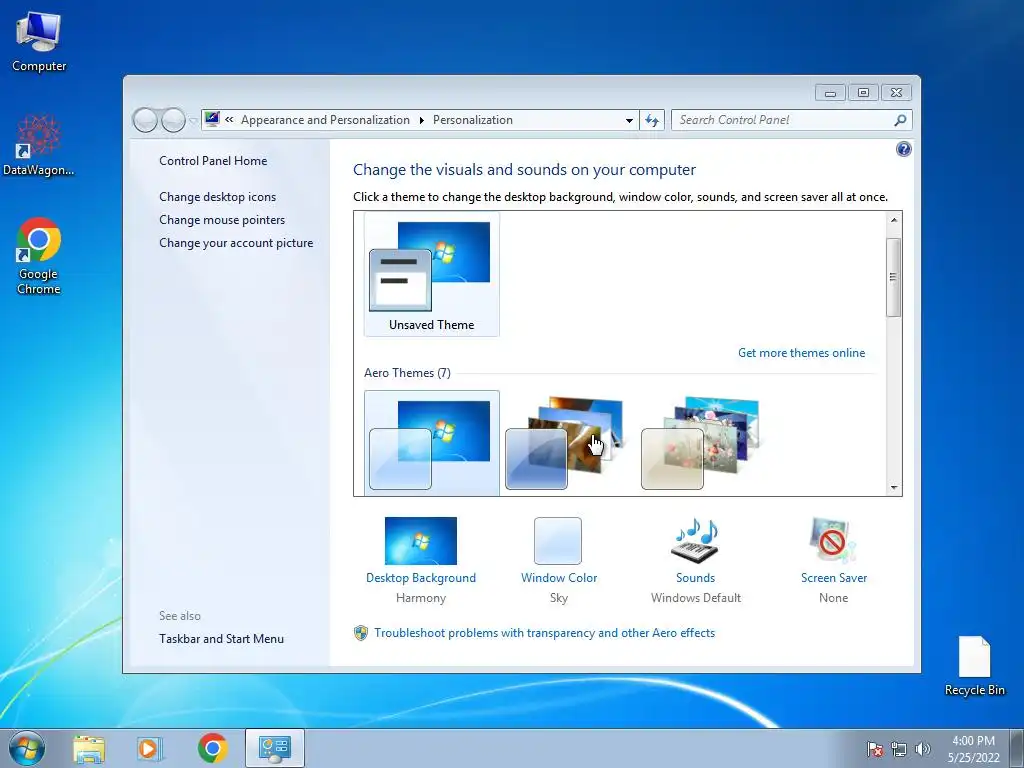Screen dimensions: 1024x768
Task: Expand the arrow after Appearance and Personalization
Action: (421, 120)
